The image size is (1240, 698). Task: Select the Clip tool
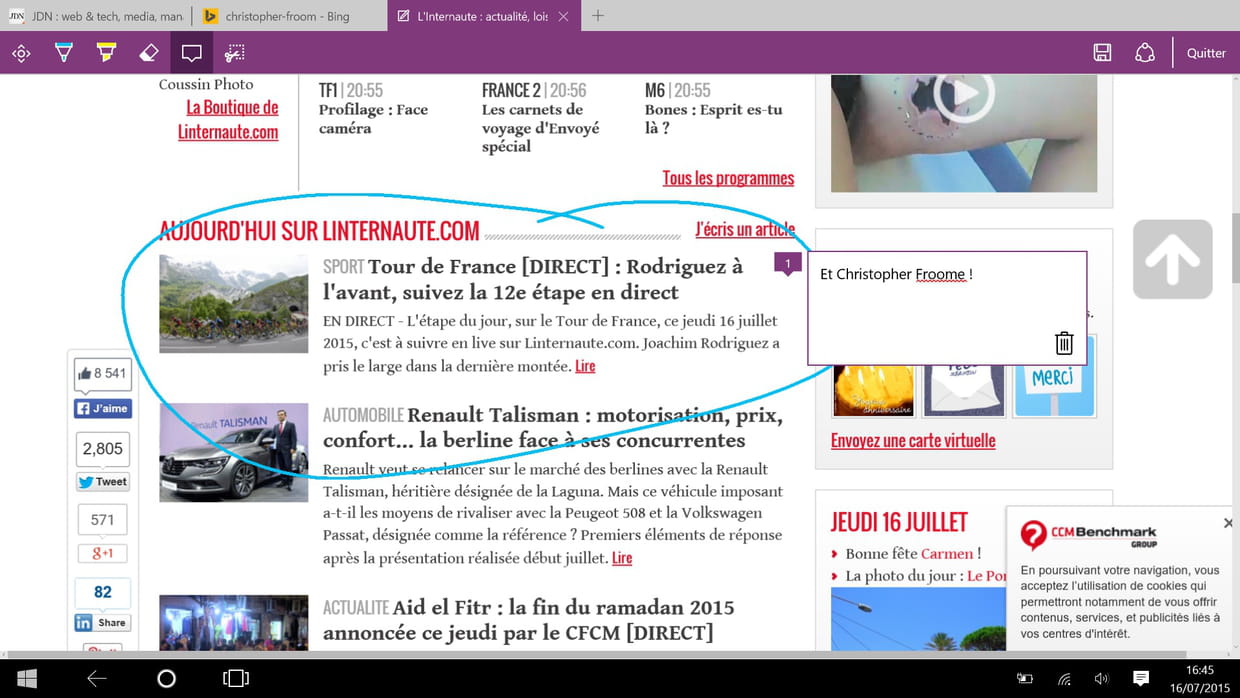point(234,53)
